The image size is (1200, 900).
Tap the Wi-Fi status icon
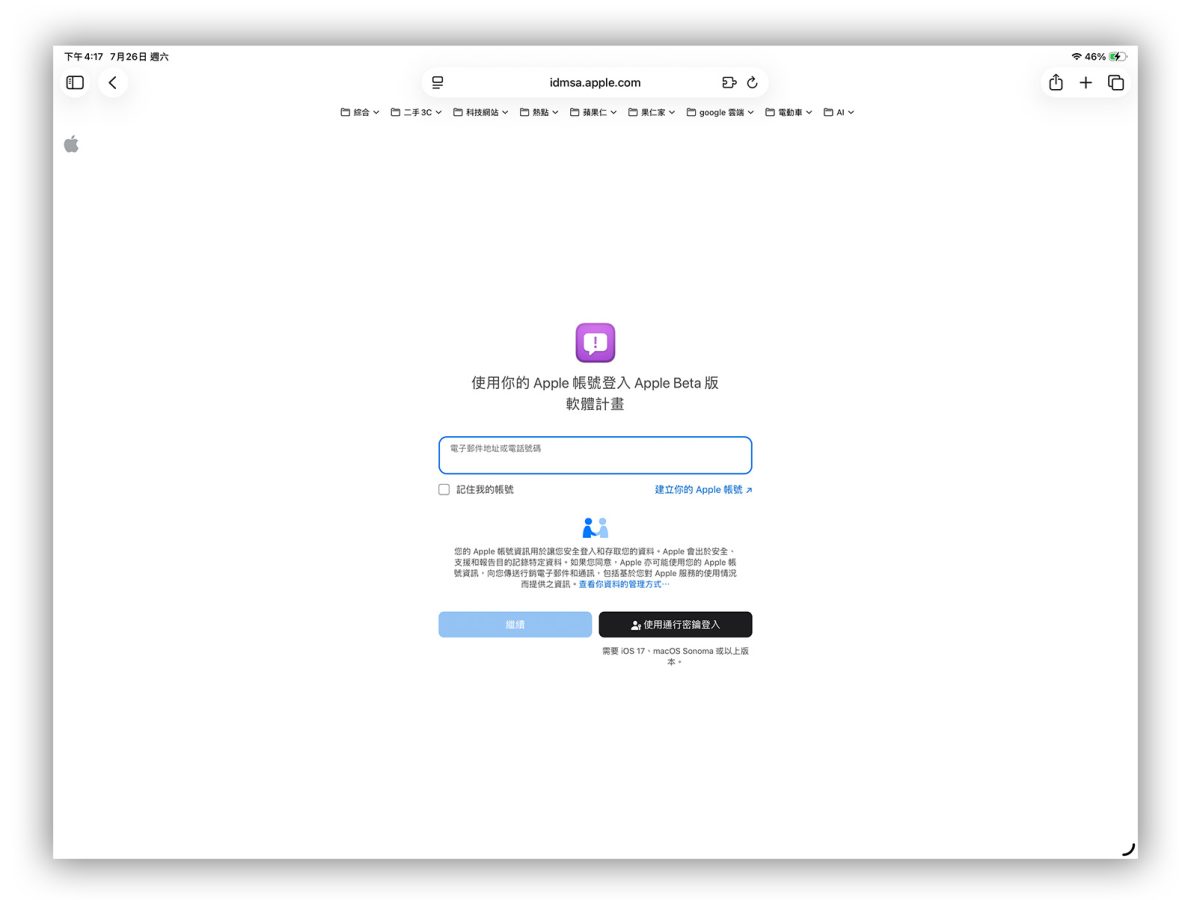coord(1076,57)
